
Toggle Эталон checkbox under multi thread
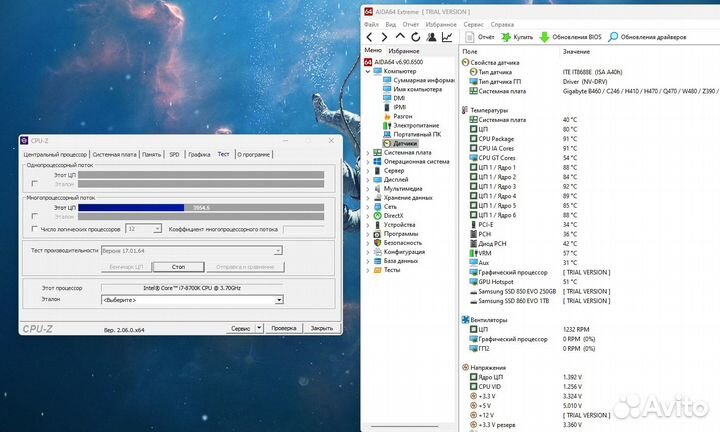34,216
